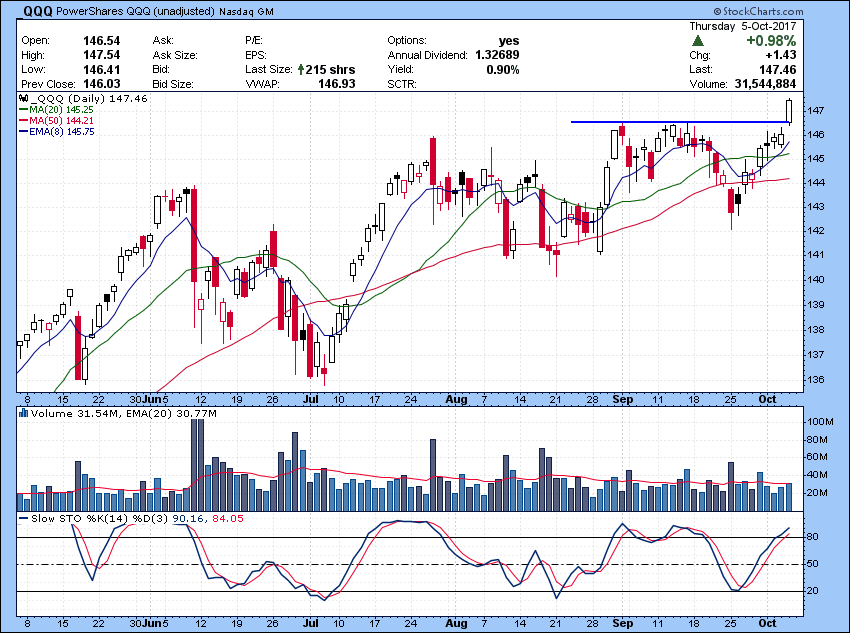The image size is (850, 633).
Task: Click the Volume value 31,544,884
Action: 765,84
